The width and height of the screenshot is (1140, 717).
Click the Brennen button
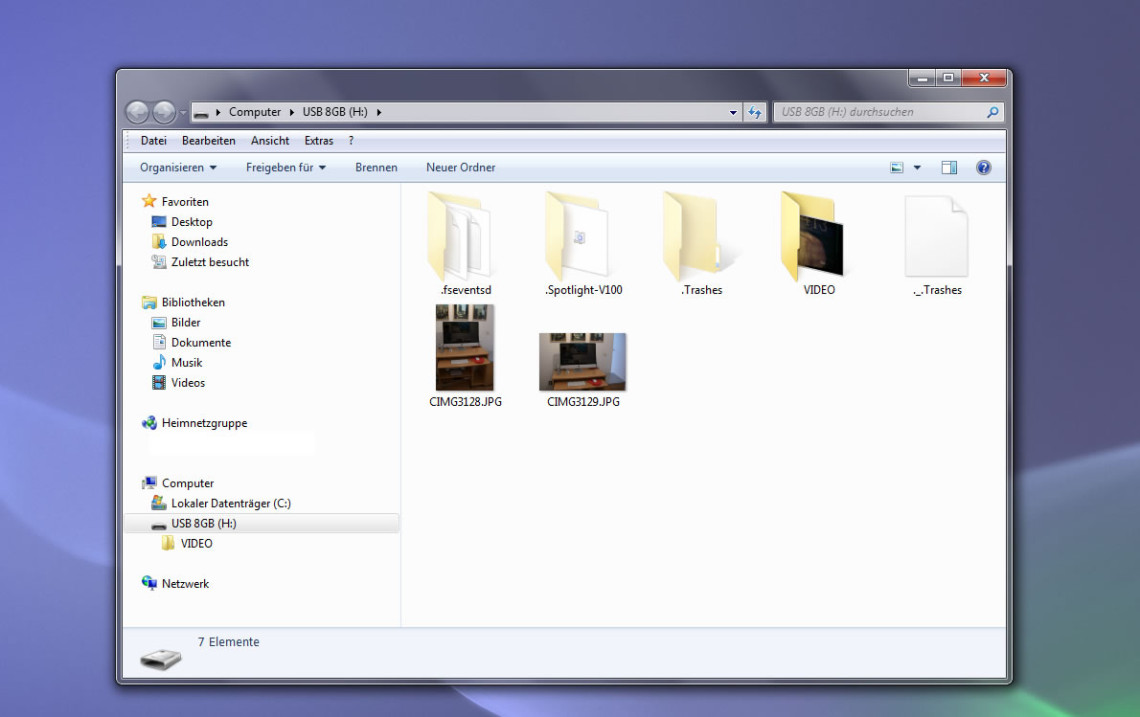click(376, 168)
